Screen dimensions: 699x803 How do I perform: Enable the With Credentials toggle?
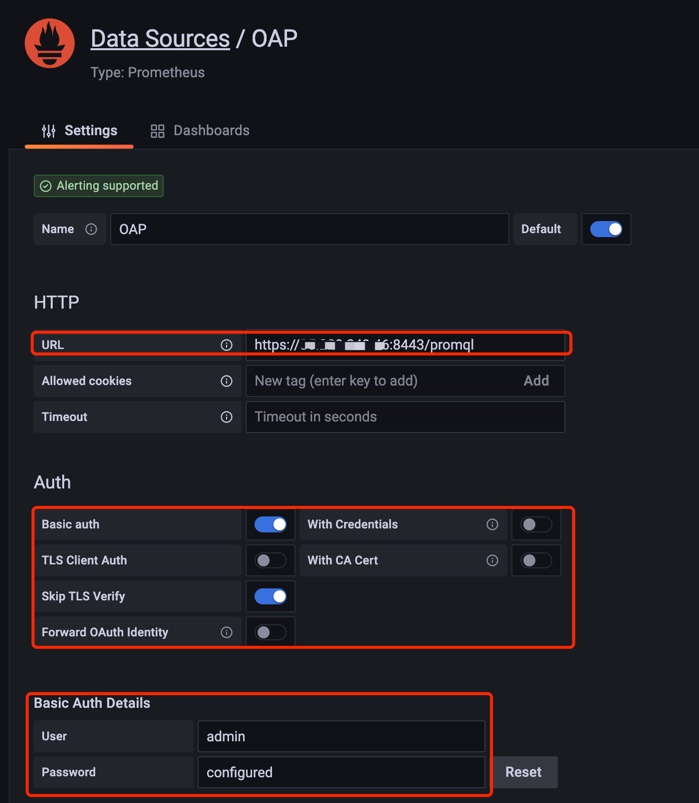[x=536, y=524]
